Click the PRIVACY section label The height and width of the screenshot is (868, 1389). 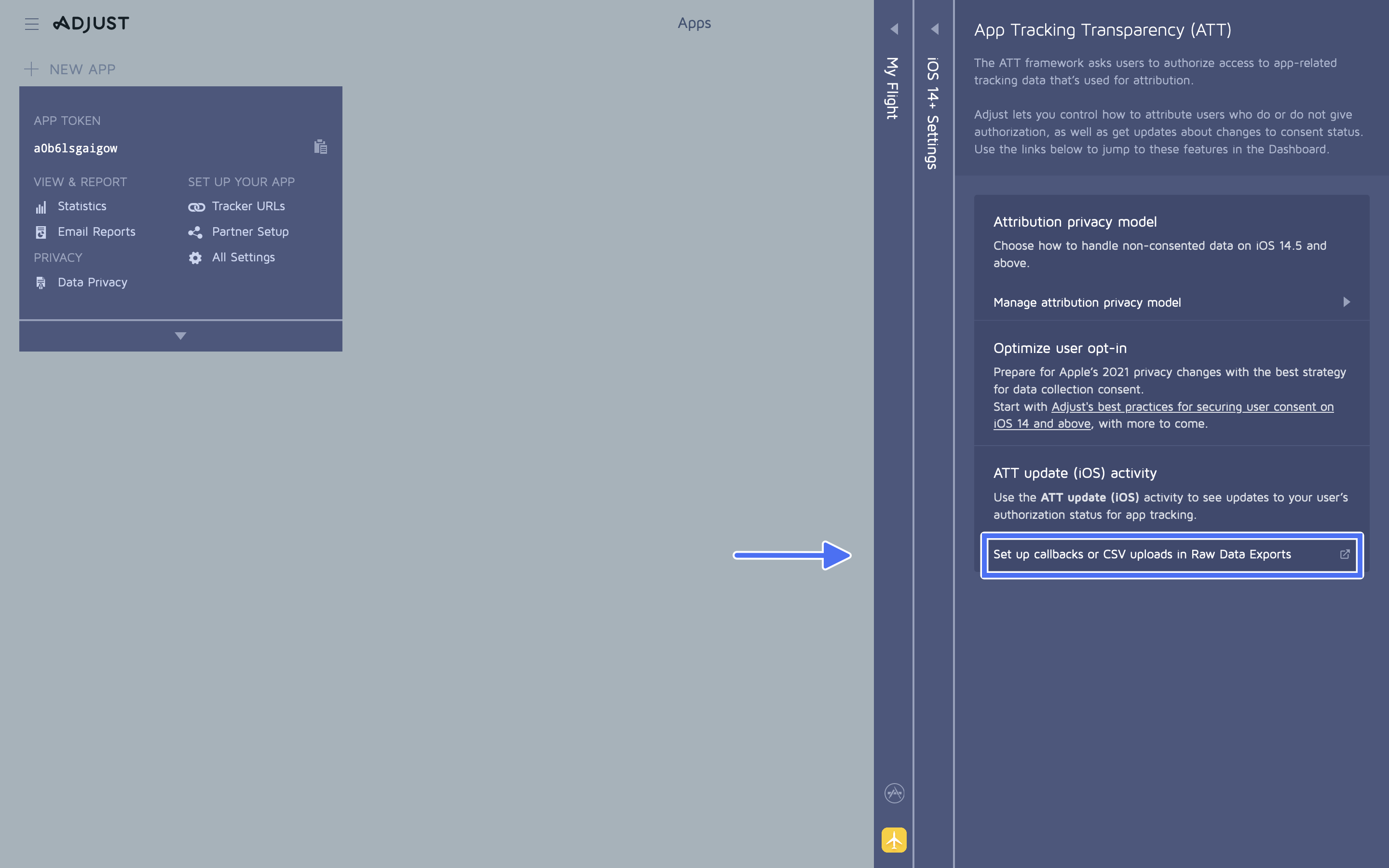(58, 257)
